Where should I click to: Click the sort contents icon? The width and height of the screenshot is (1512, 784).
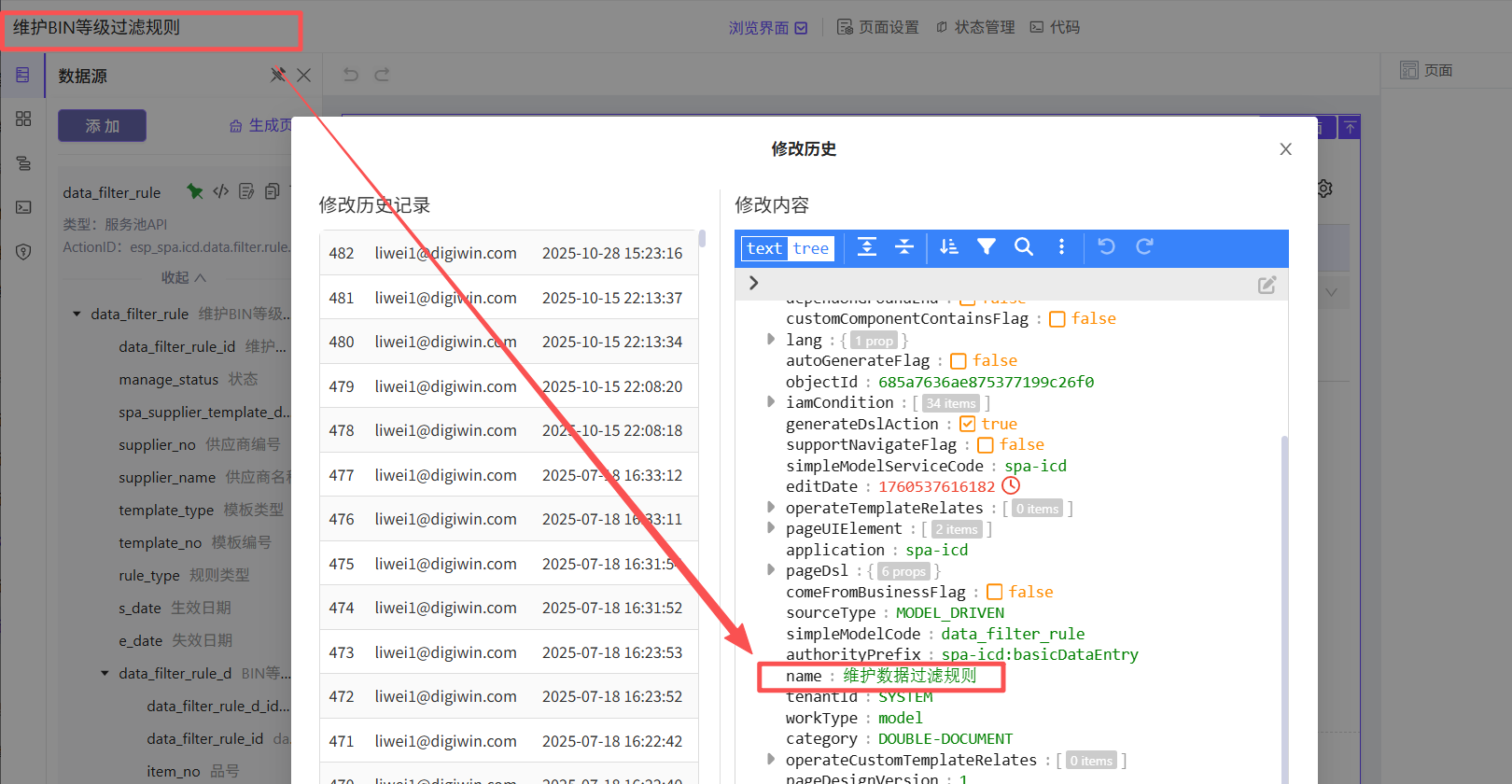pos(948,247)
